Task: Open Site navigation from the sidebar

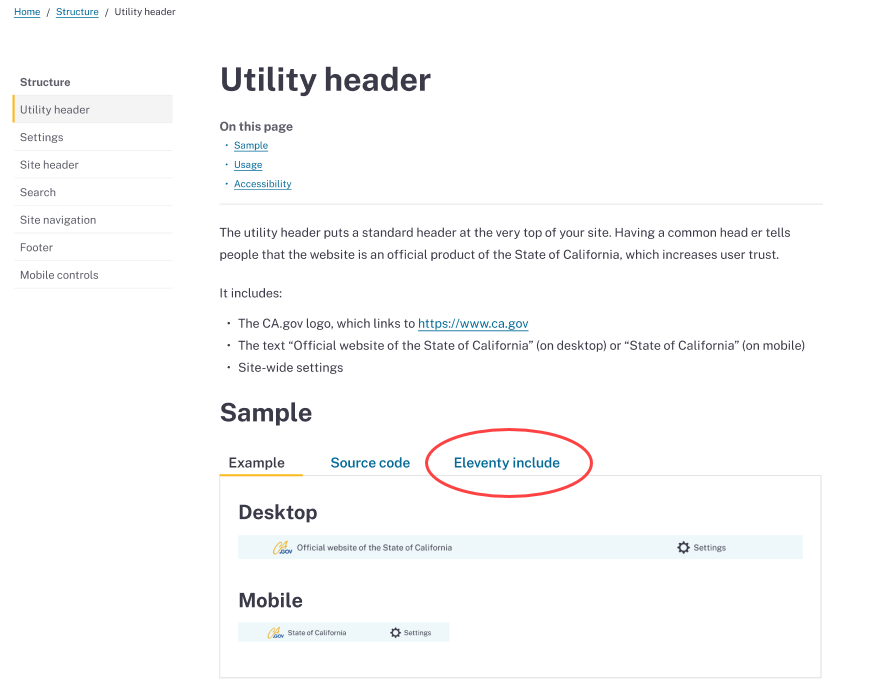Action: [57, 219]
